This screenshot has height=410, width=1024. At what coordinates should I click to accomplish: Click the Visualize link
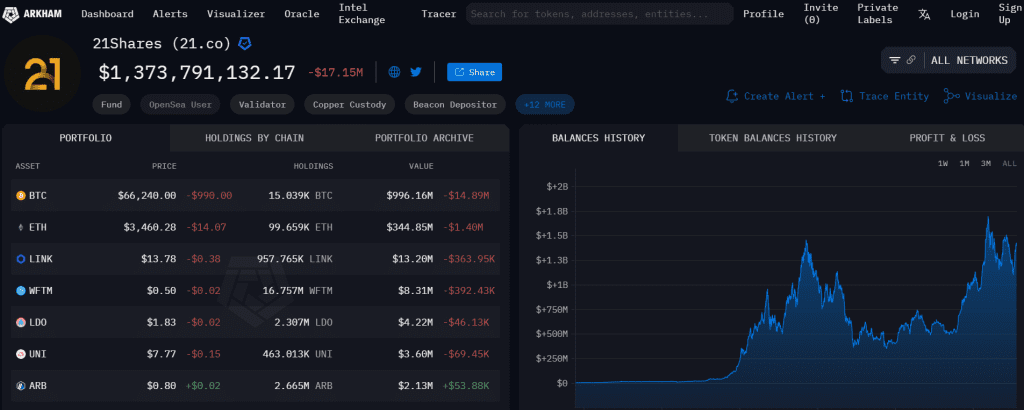pos(980,96)
